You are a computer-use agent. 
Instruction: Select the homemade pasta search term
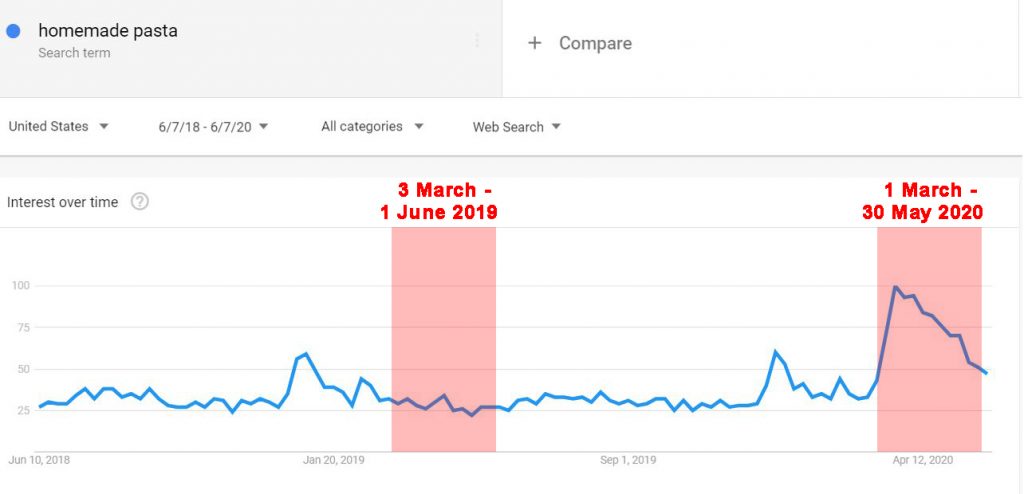coord(108,30)
